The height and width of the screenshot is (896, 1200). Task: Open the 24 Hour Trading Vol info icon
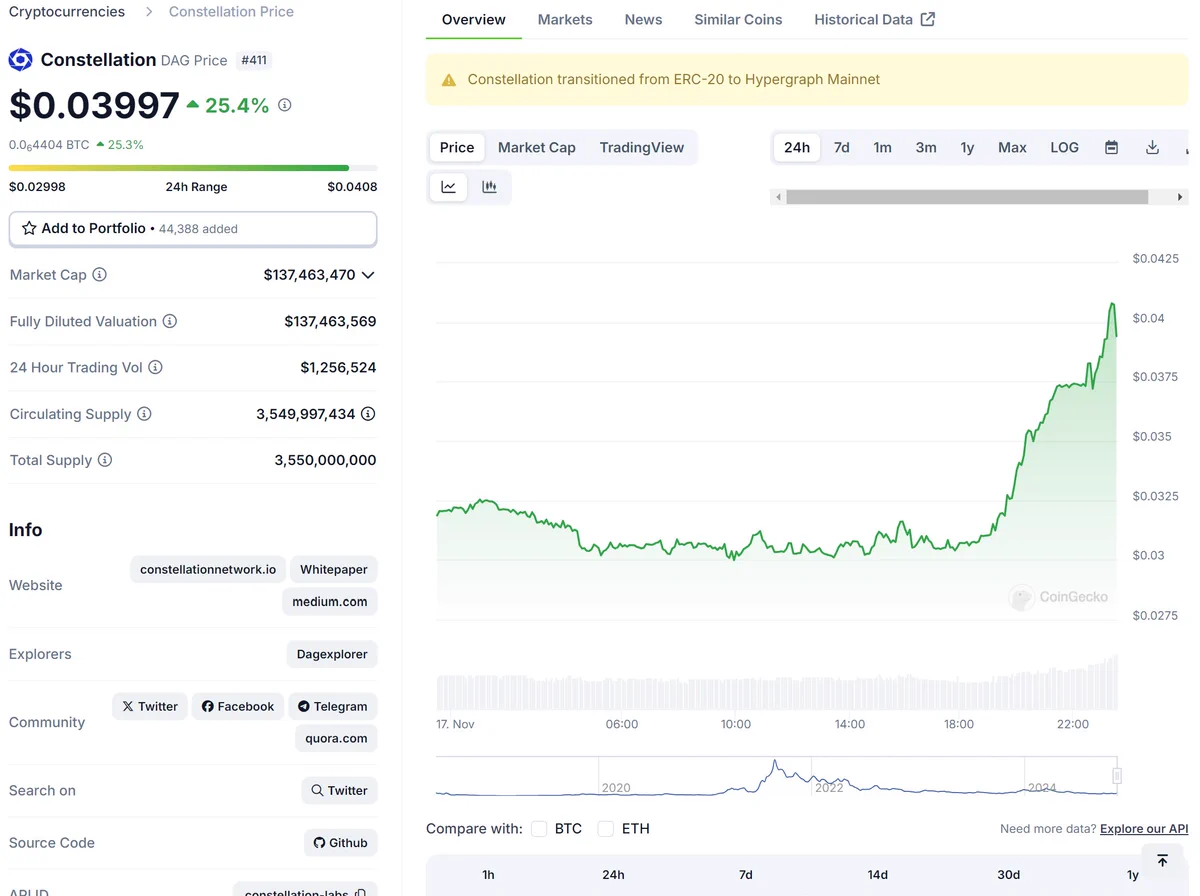click(155, 367)
